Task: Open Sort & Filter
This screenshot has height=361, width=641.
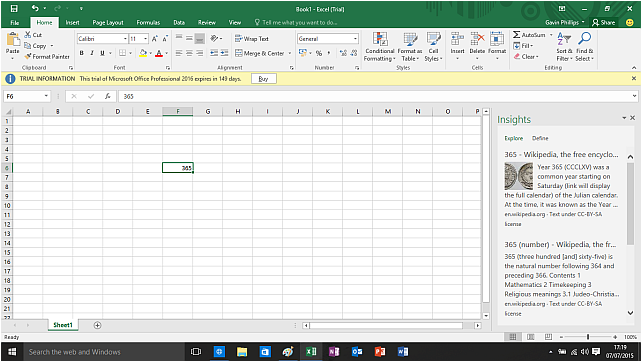Action: tap(564, 47)
